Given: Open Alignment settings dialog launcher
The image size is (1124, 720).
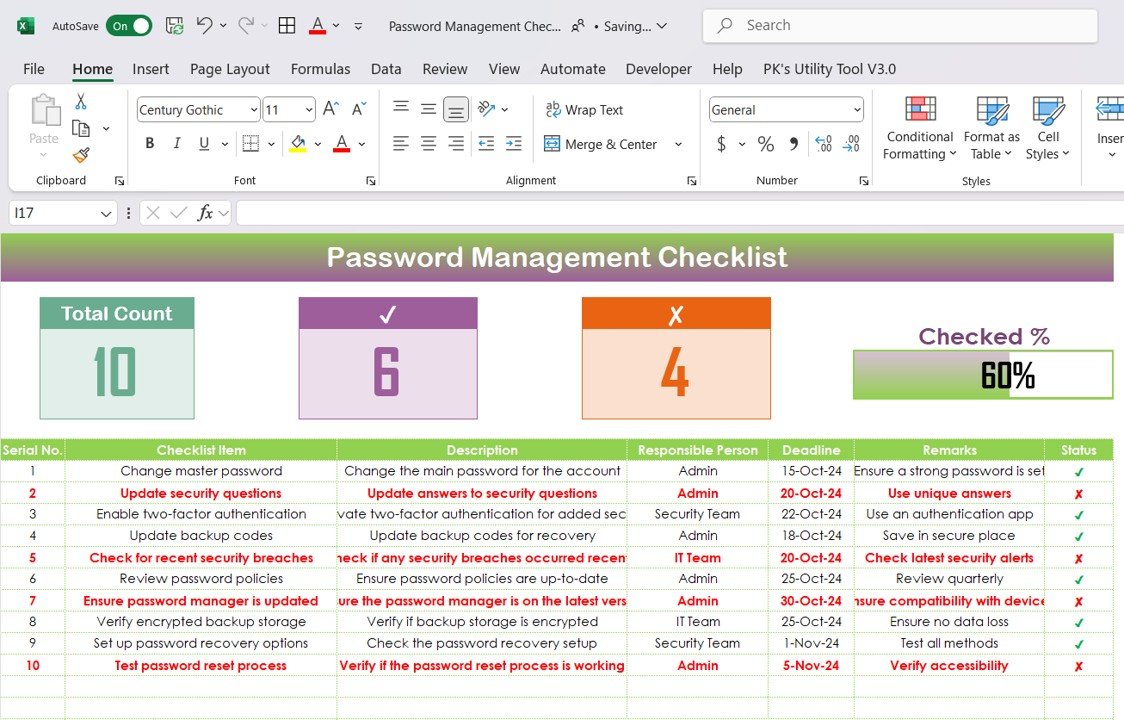Looking at the screenshot, I should click(692, 181).
